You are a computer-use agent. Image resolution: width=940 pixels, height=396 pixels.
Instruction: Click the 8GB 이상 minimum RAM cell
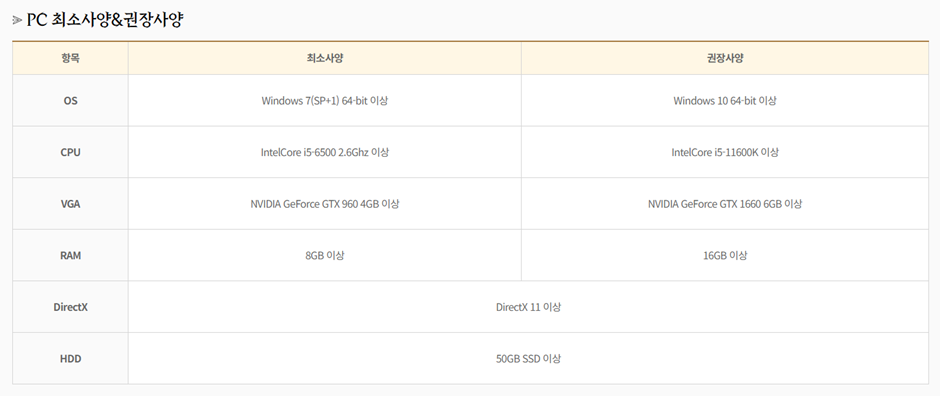[x=324, y=255]
